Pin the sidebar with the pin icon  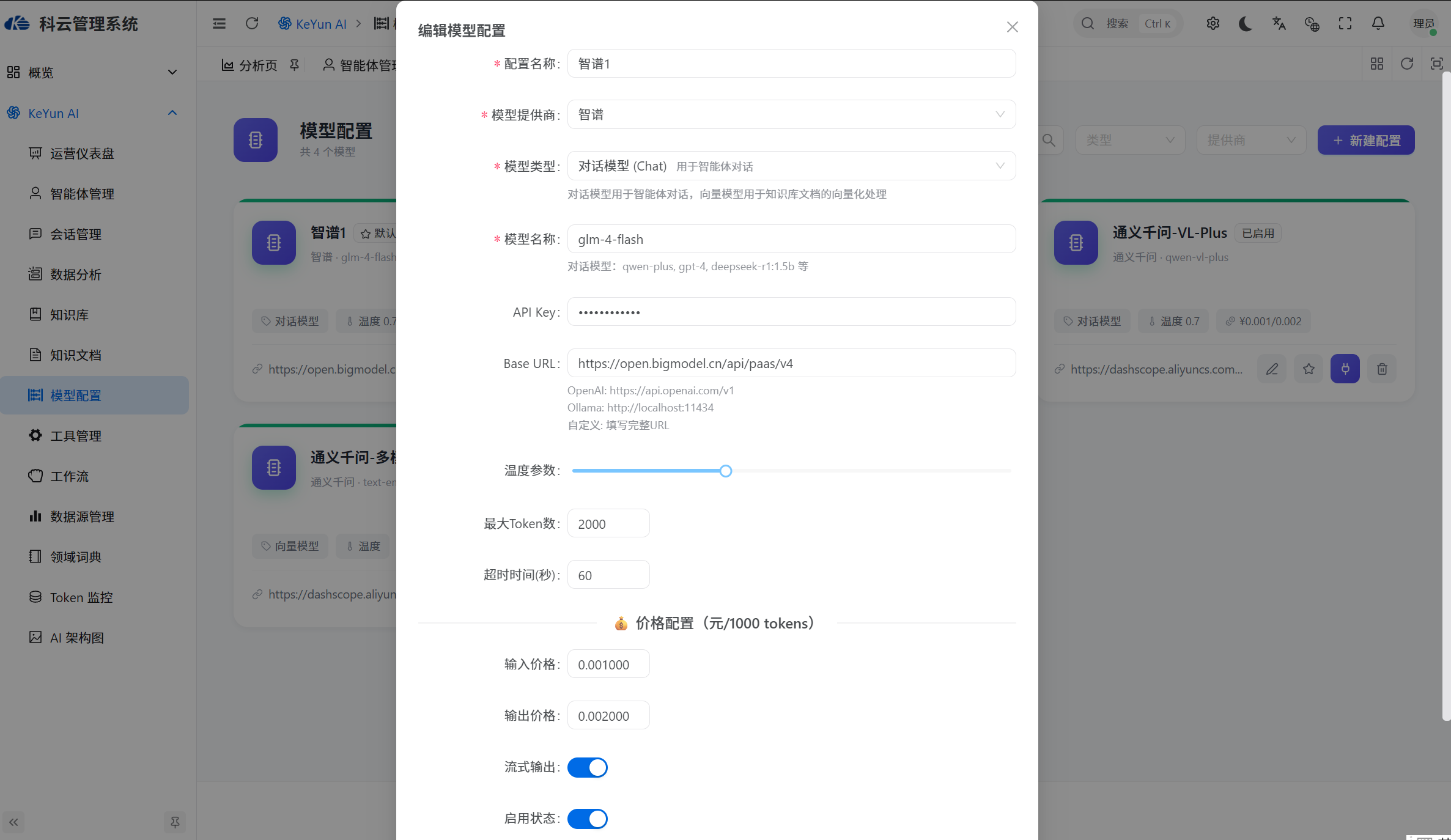coord(175,822)
